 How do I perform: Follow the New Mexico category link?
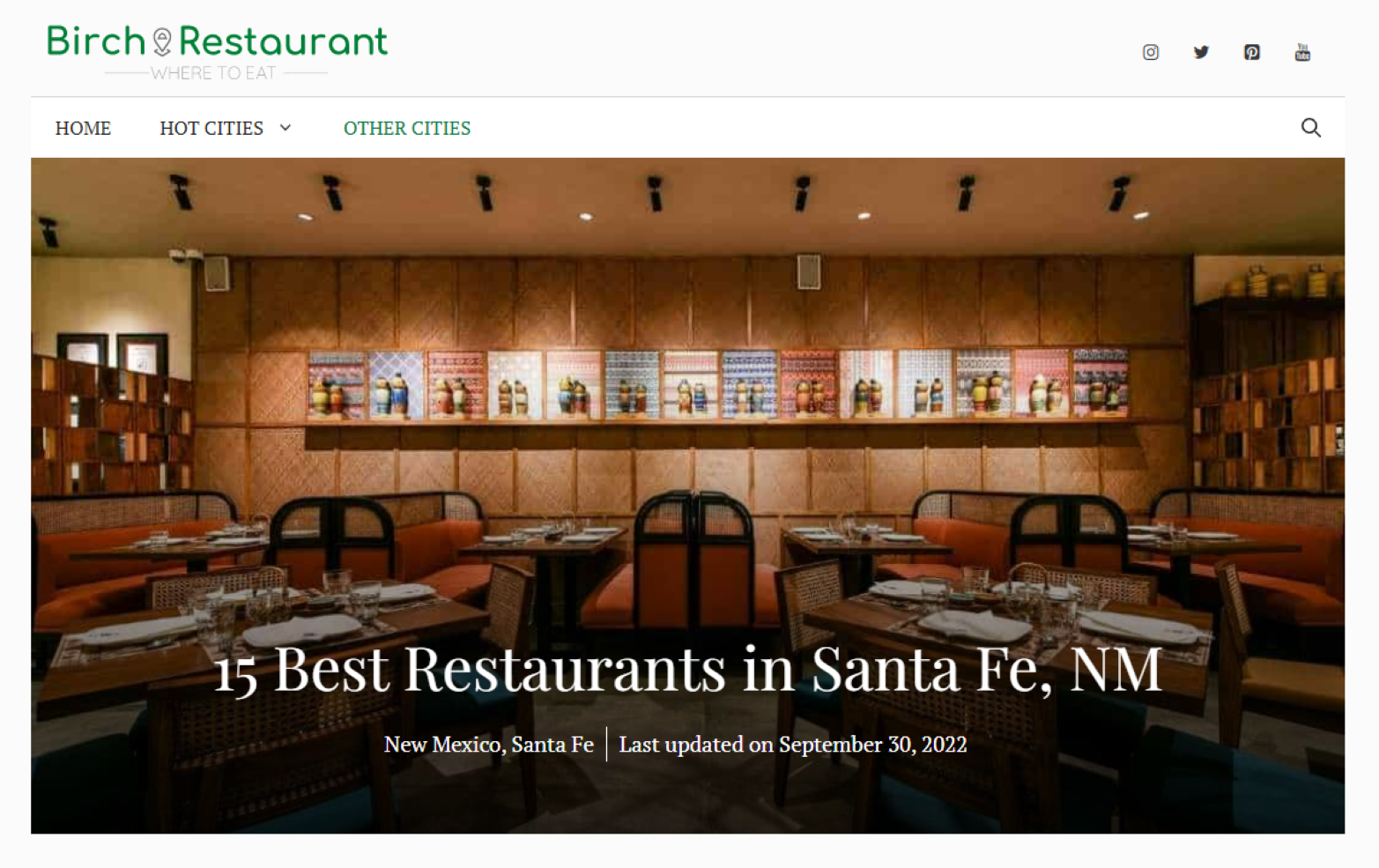click(x=442, y=745)
